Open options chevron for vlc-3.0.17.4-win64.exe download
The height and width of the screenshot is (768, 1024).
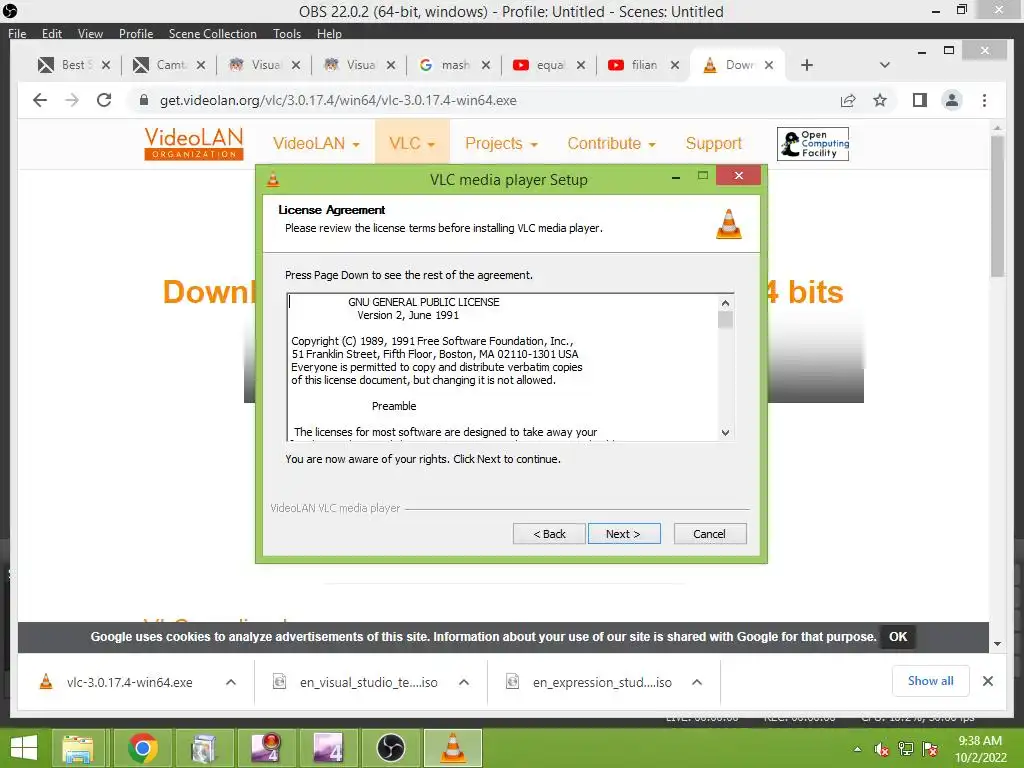(231, 682)
